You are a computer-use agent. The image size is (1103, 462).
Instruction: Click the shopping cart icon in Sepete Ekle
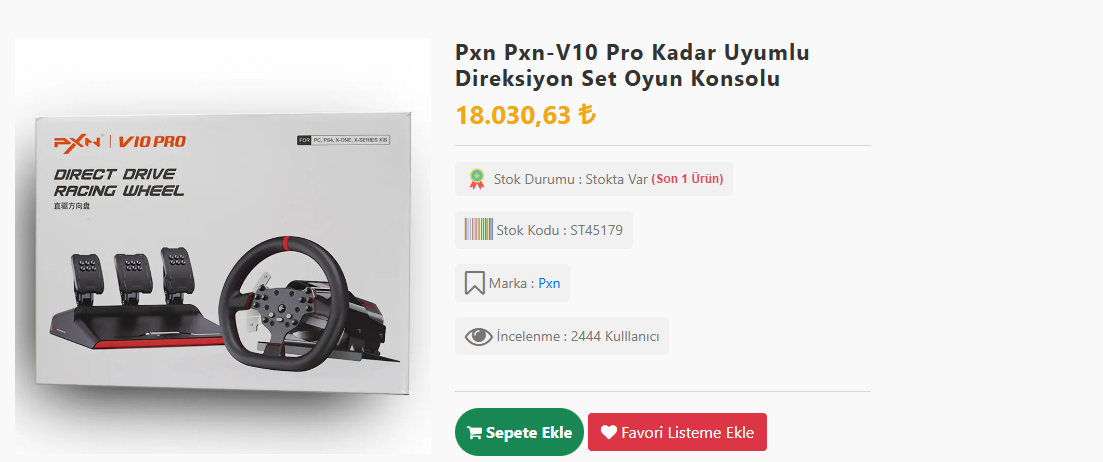point(474,432)
